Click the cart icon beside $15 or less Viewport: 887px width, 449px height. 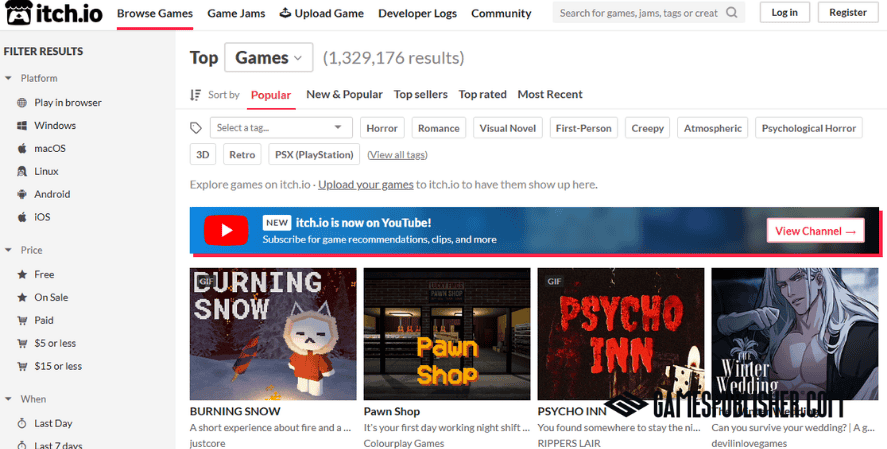(22, 366)
